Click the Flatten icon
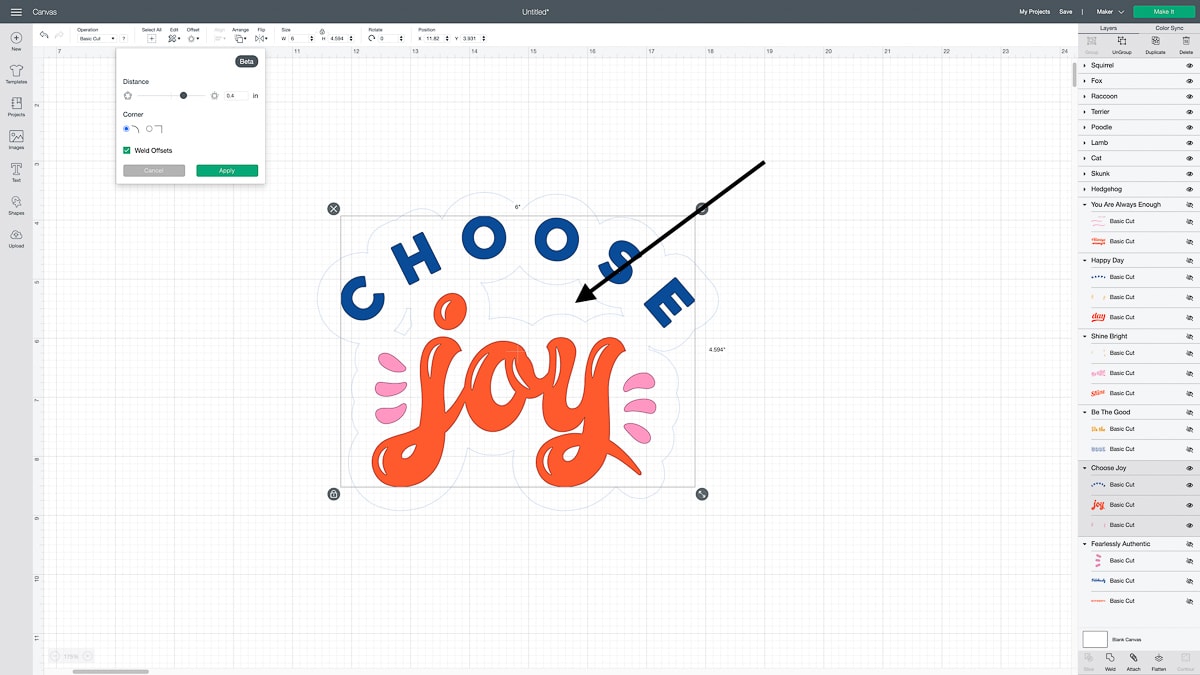 coord(1158,660)
